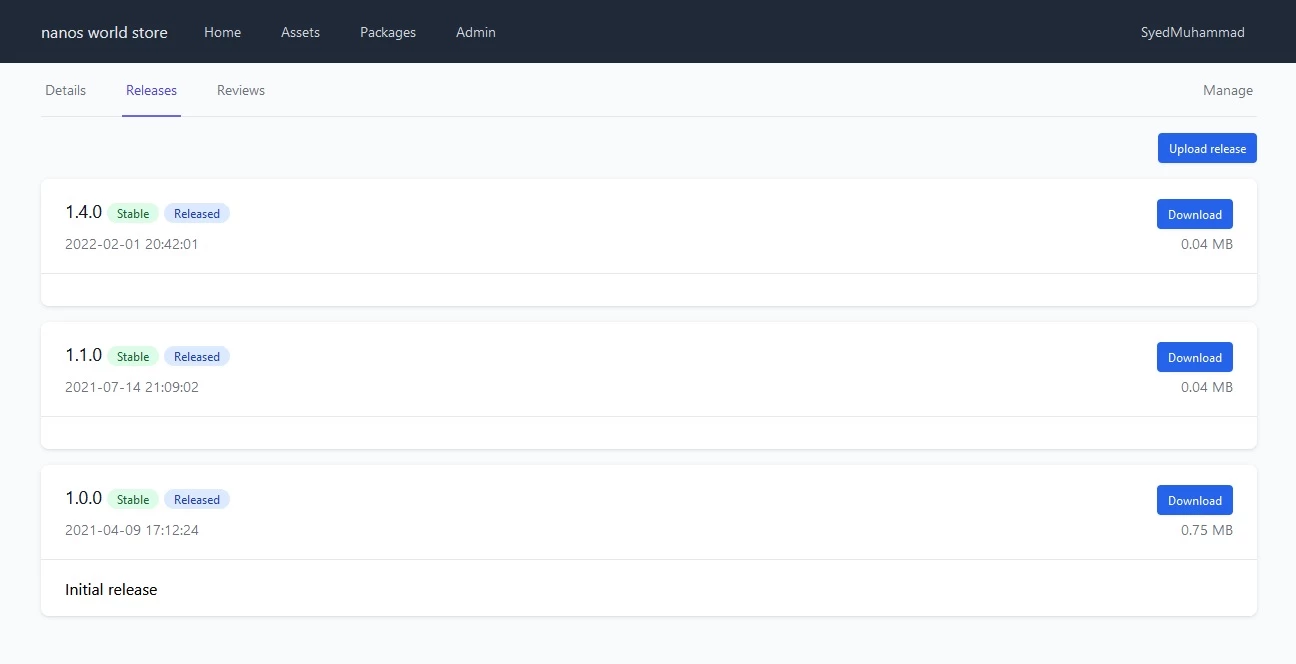
Task: Click the date 2021-04-09 17:12:24
Action: click(x=132, y=530)
